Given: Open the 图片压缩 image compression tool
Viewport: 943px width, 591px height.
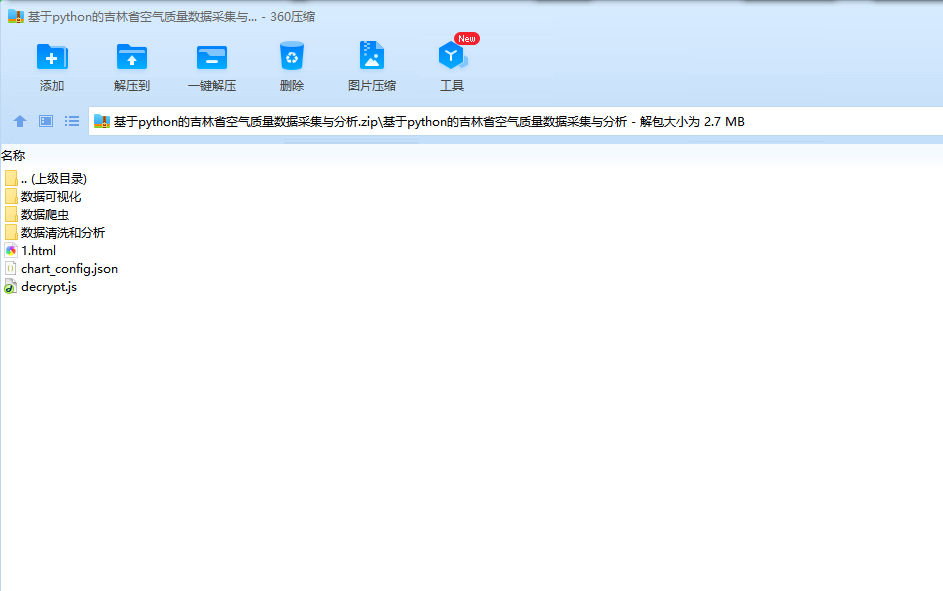Looking at the screenshot, I should (x=372, y=55).
